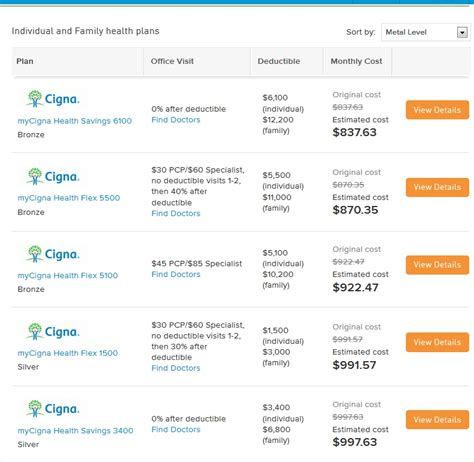
Task: Open myCigna Health Savings 6100 plan link
Action: click(x=75, y=121)
